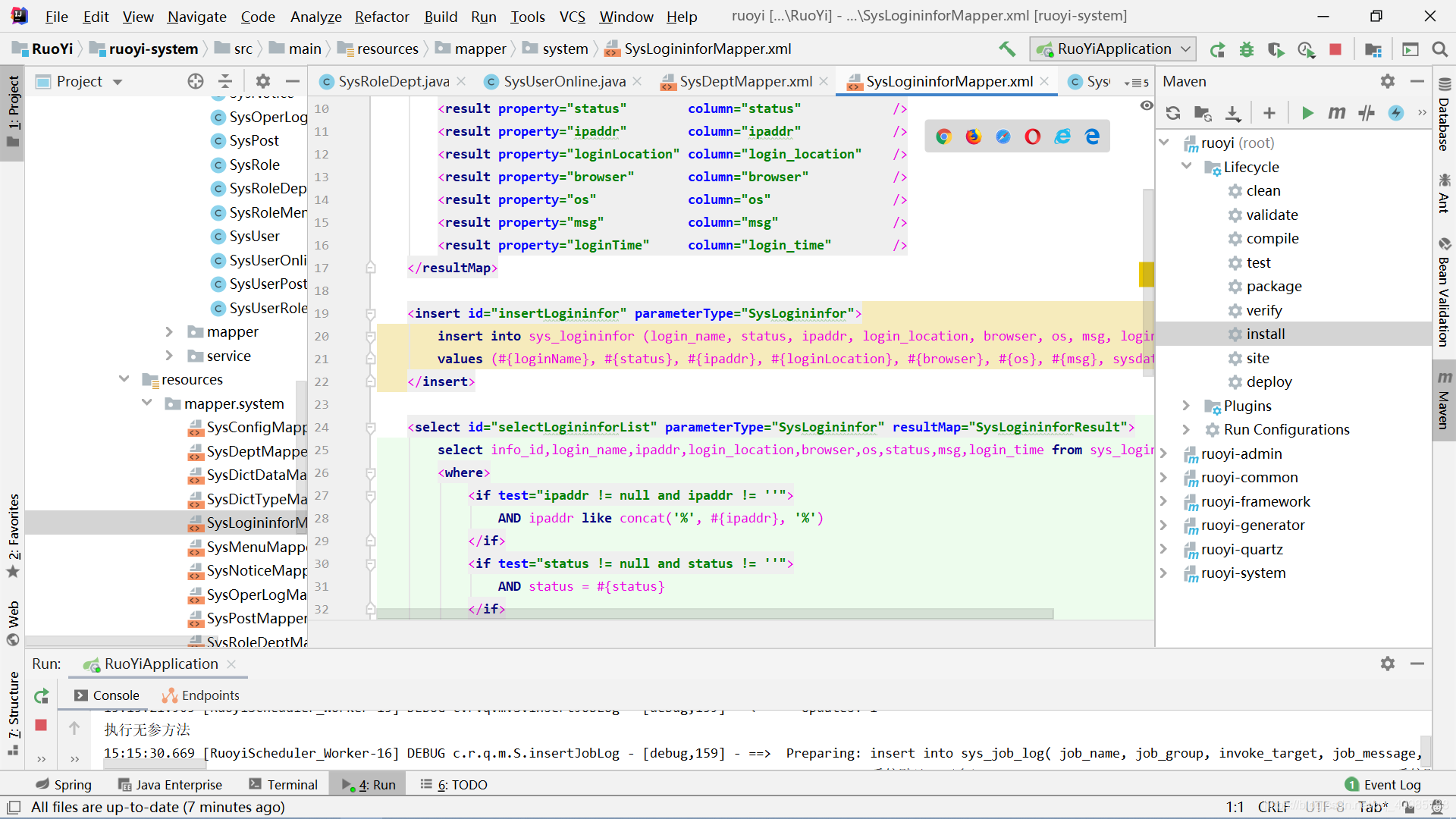Expand the service folder node
The width and height of the screenshot is (1456, 819).
169,356
